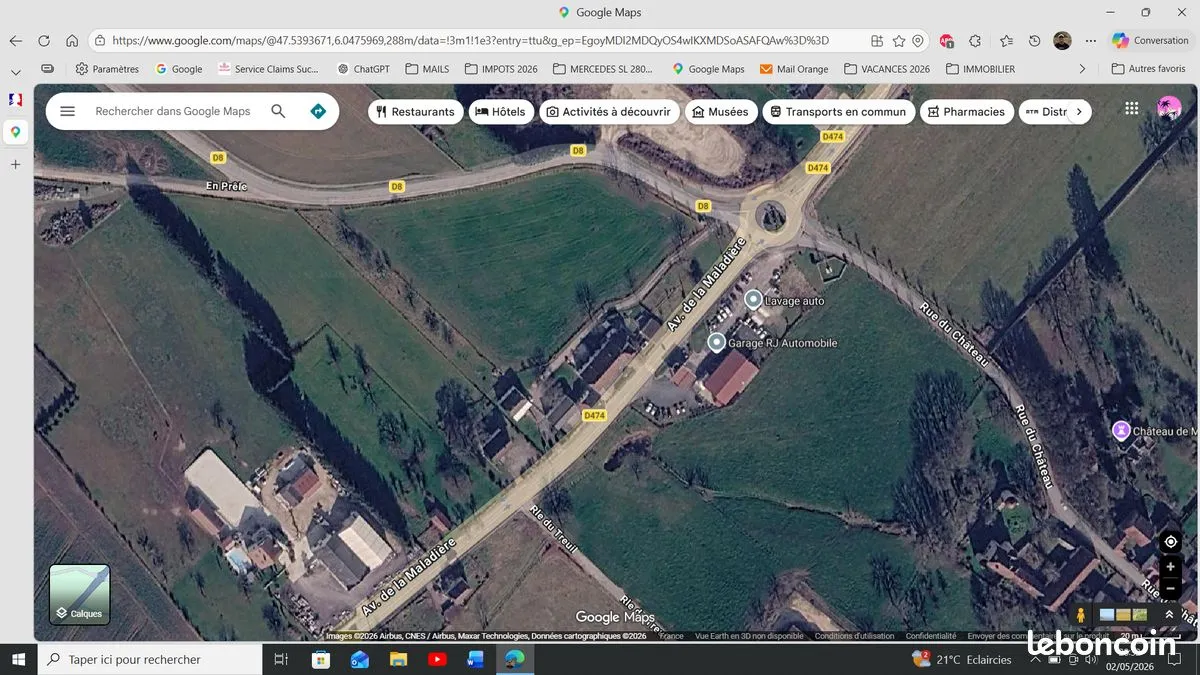Open File Explorer from the taskbar
The image size is (1200, 675).
(398, 659)
